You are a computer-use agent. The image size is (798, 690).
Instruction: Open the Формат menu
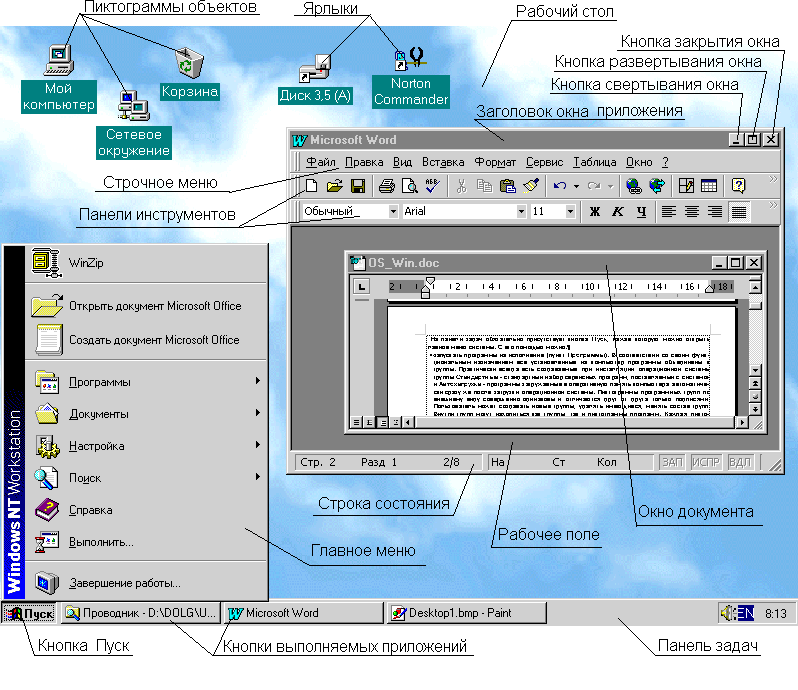pyautogui.click(x=495, y=162)
